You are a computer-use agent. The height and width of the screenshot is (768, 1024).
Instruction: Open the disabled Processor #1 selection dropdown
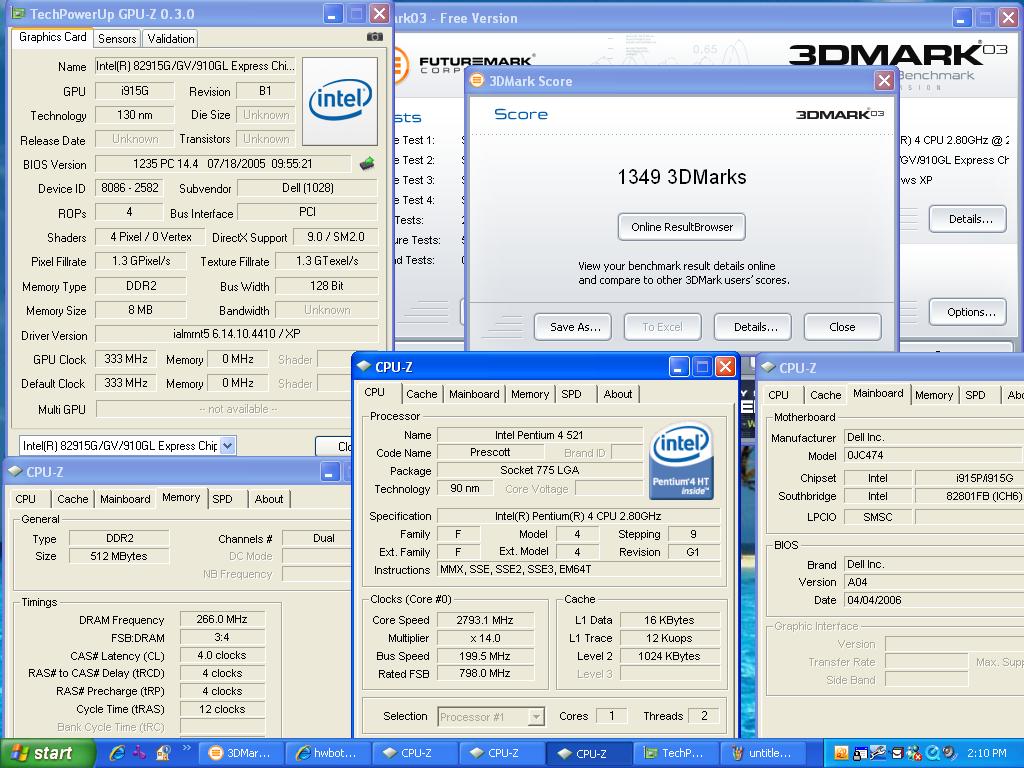coord(536,716)
